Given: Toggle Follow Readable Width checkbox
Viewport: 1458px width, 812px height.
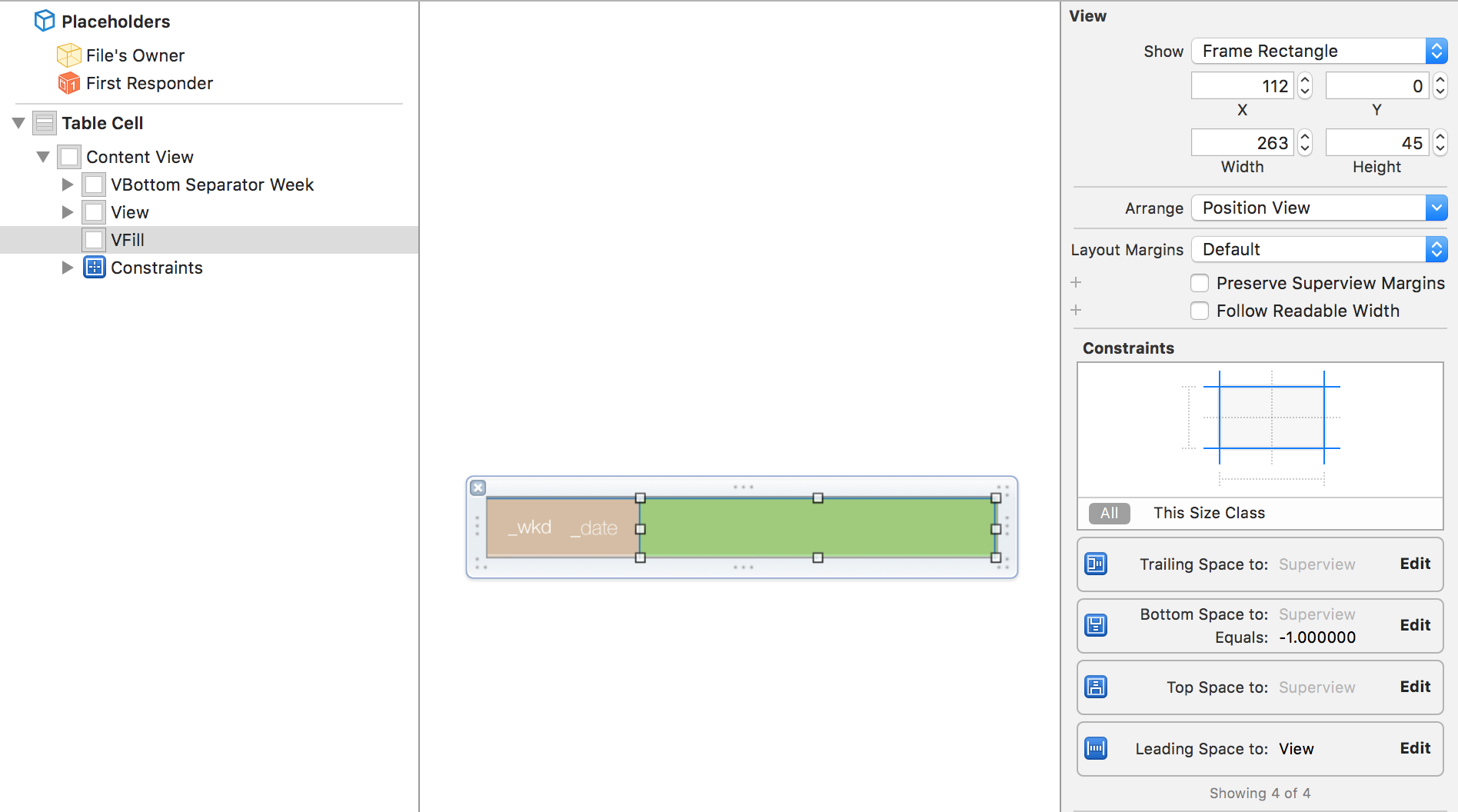Looking at the screenshot, I should 1200,311.
